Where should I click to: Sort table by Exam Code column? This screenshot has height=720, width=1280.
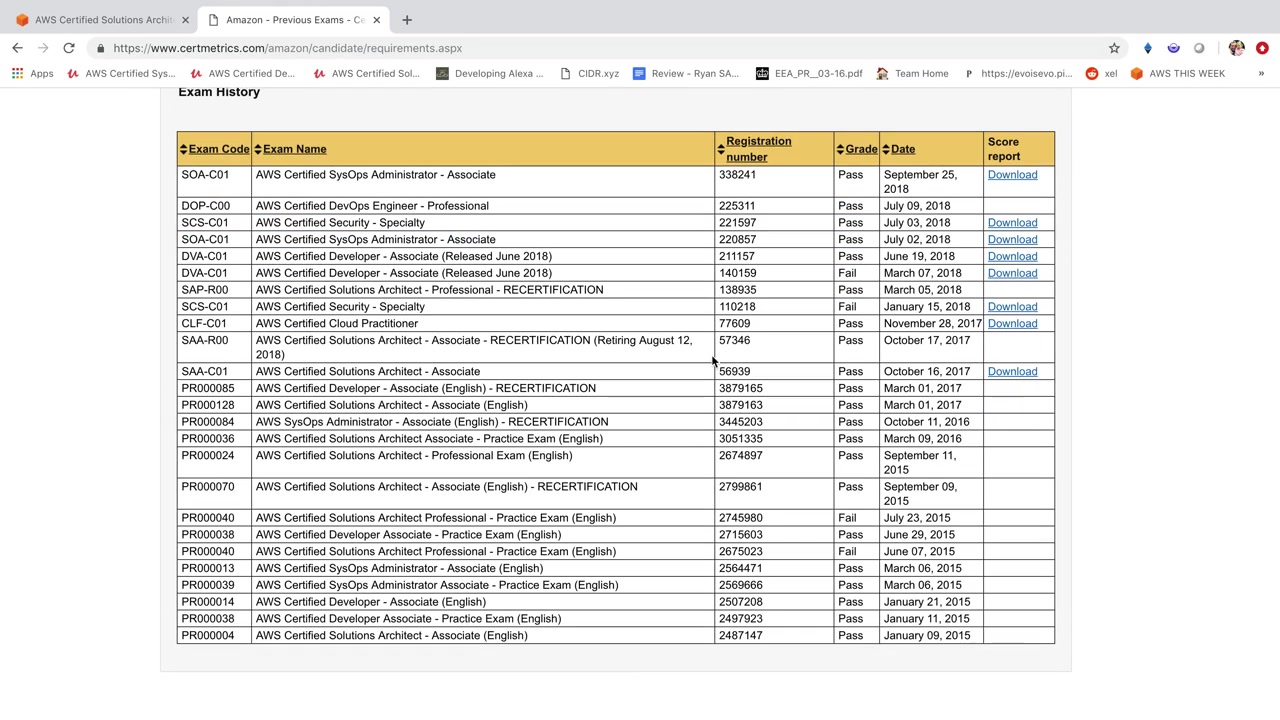pos(218,149)
